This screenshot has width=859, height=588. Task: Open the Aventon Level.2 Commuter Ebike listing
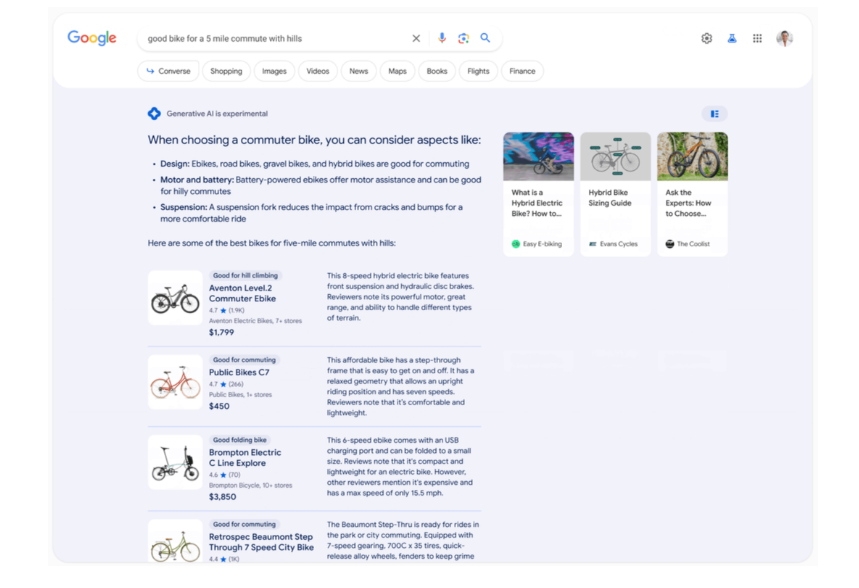pos(242,293)
